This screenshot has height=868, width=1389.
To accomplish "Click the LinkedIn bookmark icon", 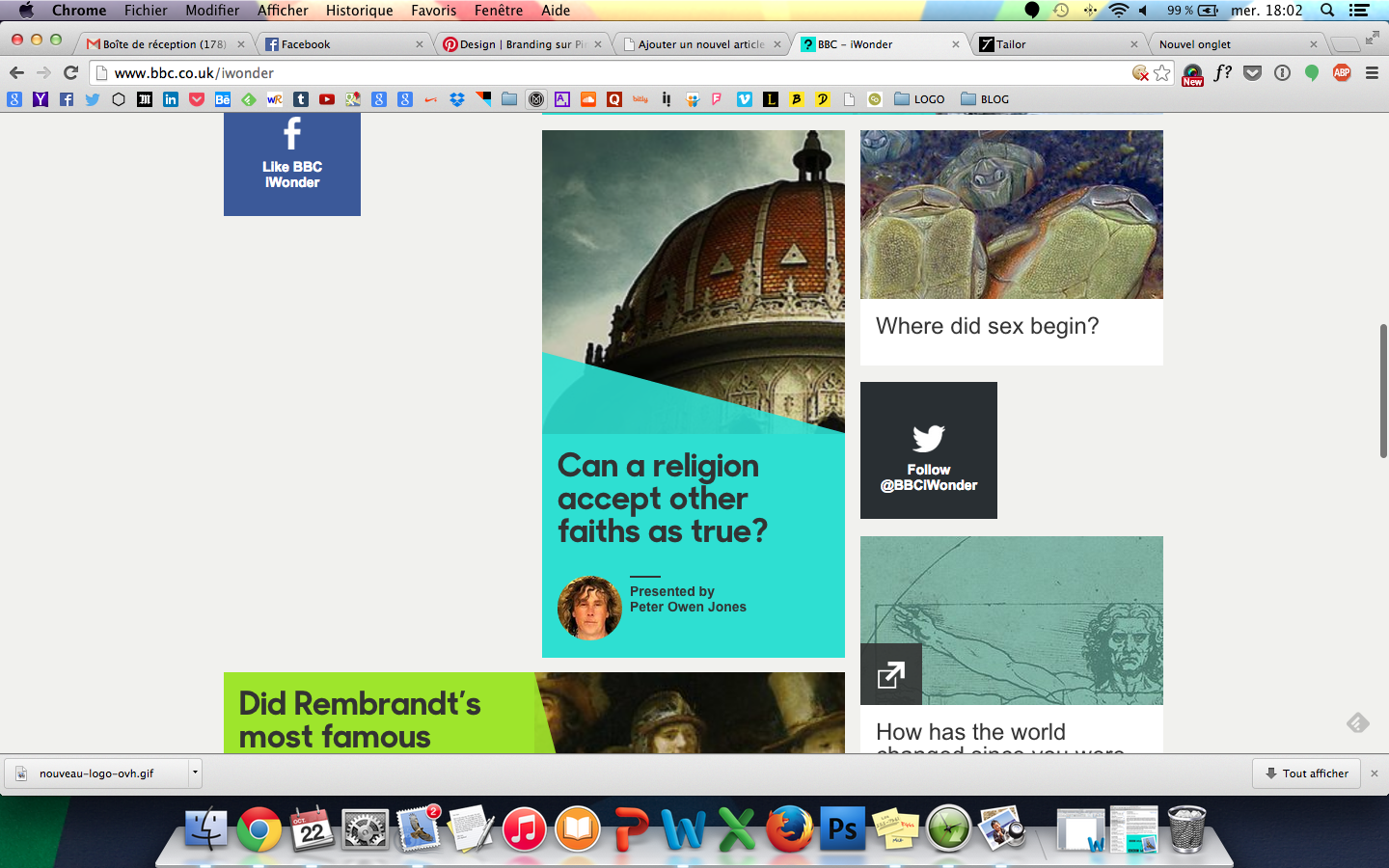I will [x=171, y=99].
